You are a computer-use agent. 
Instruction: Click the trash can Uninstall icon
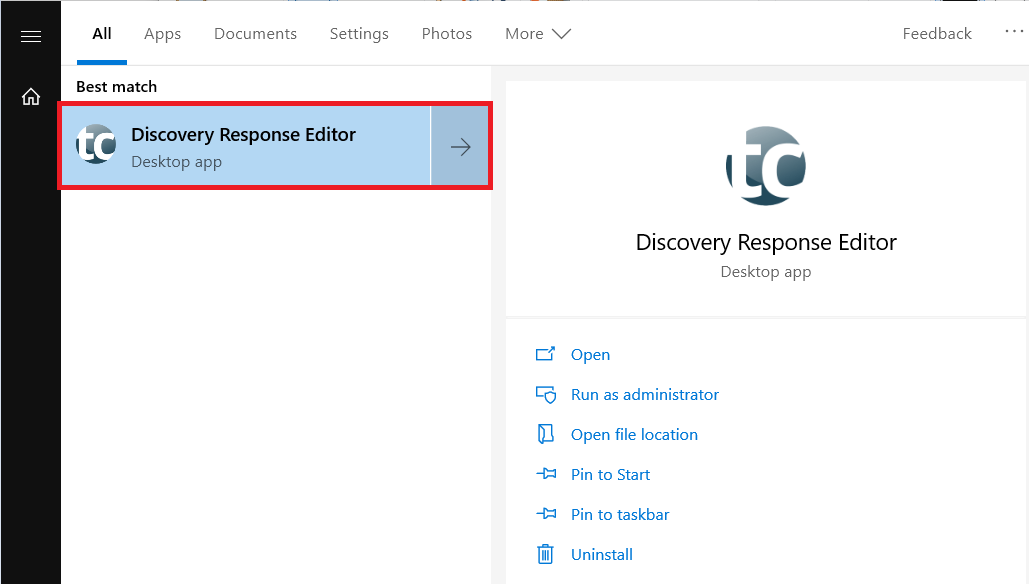tap(545, 554)
